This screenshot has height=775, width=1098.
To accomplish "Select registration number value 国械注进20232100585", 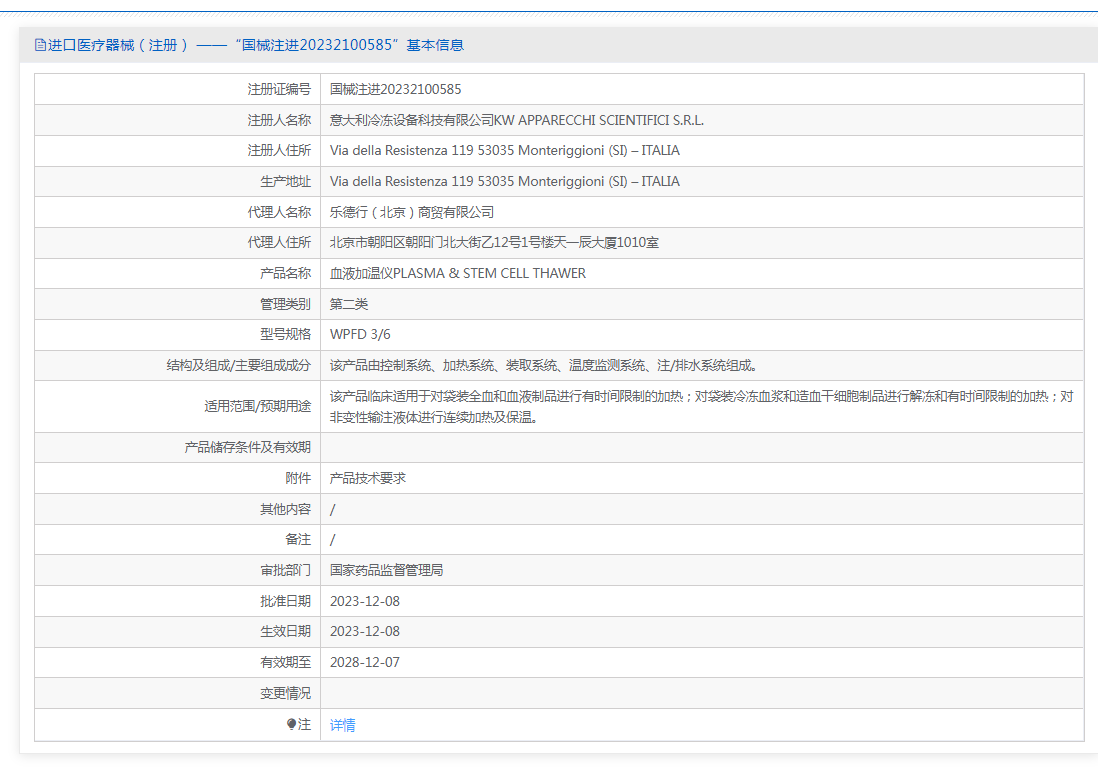I will pyautogui.click(x=396, y=90).
